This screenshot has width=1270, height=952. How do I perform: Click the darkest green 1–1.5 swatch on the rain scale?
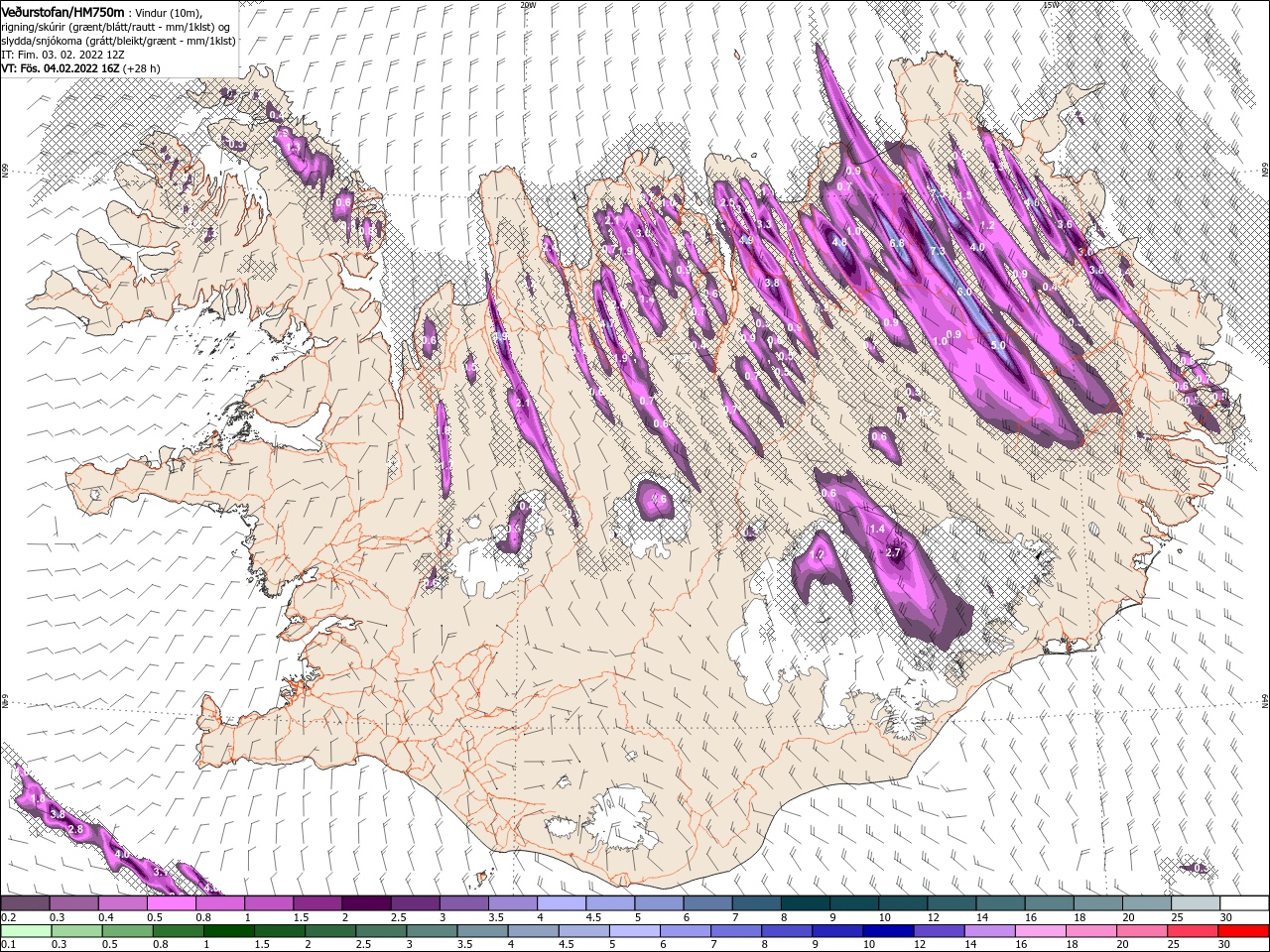tap(228, 931)
